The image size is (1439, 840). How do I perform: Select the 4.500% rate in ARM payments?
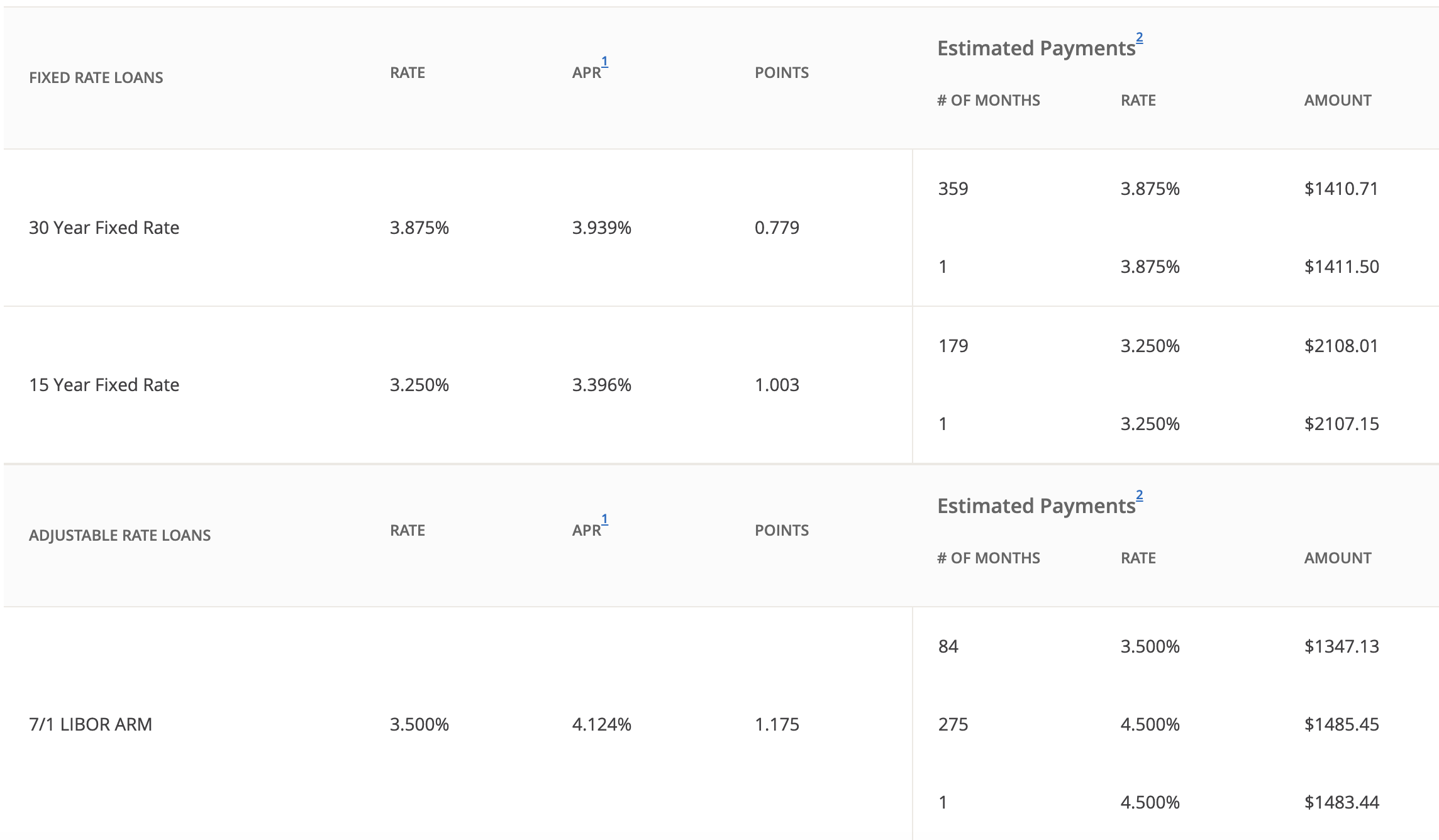coord(1150,724)
